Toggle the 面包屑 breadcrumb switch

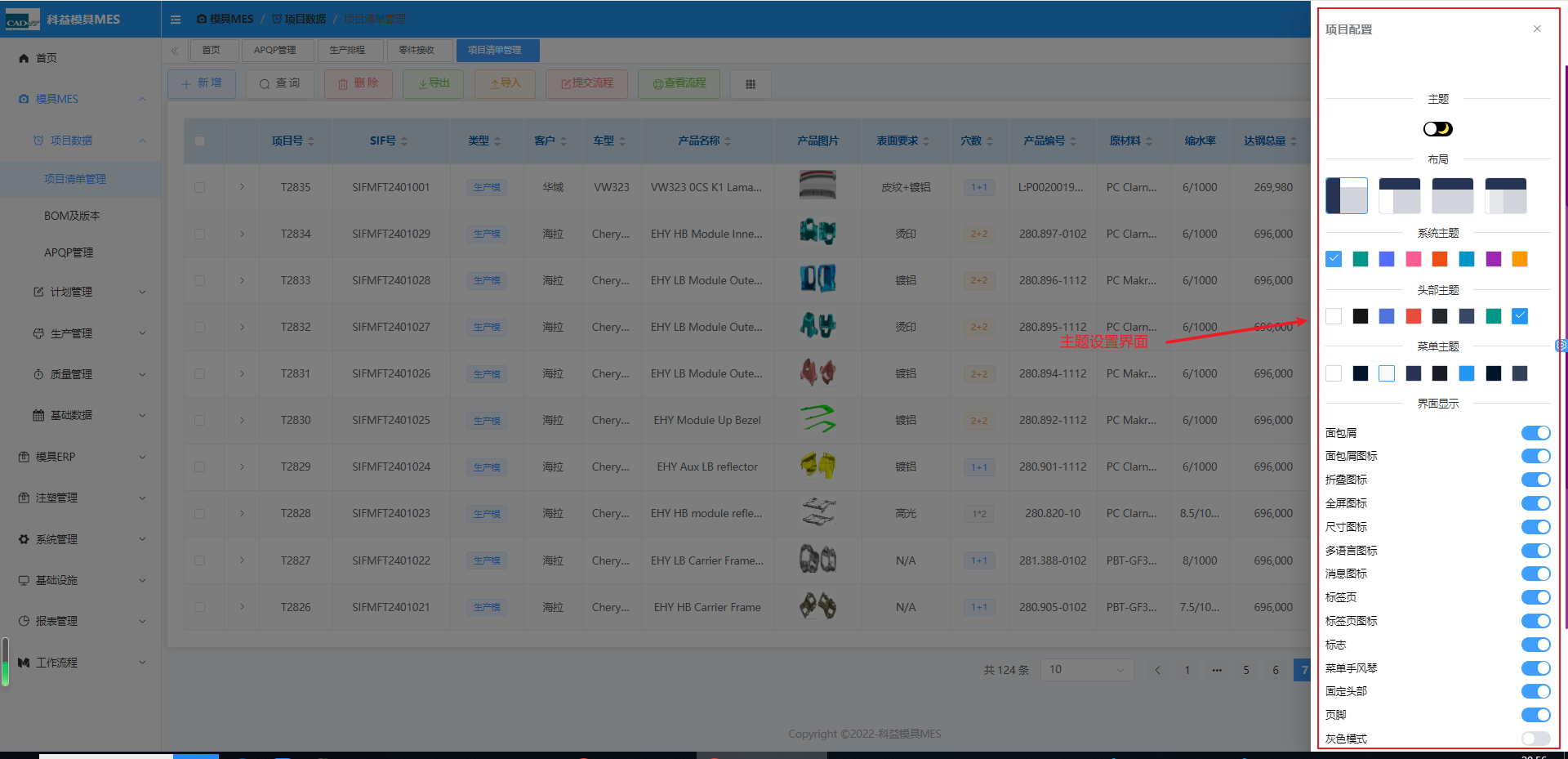[1535, 433]
